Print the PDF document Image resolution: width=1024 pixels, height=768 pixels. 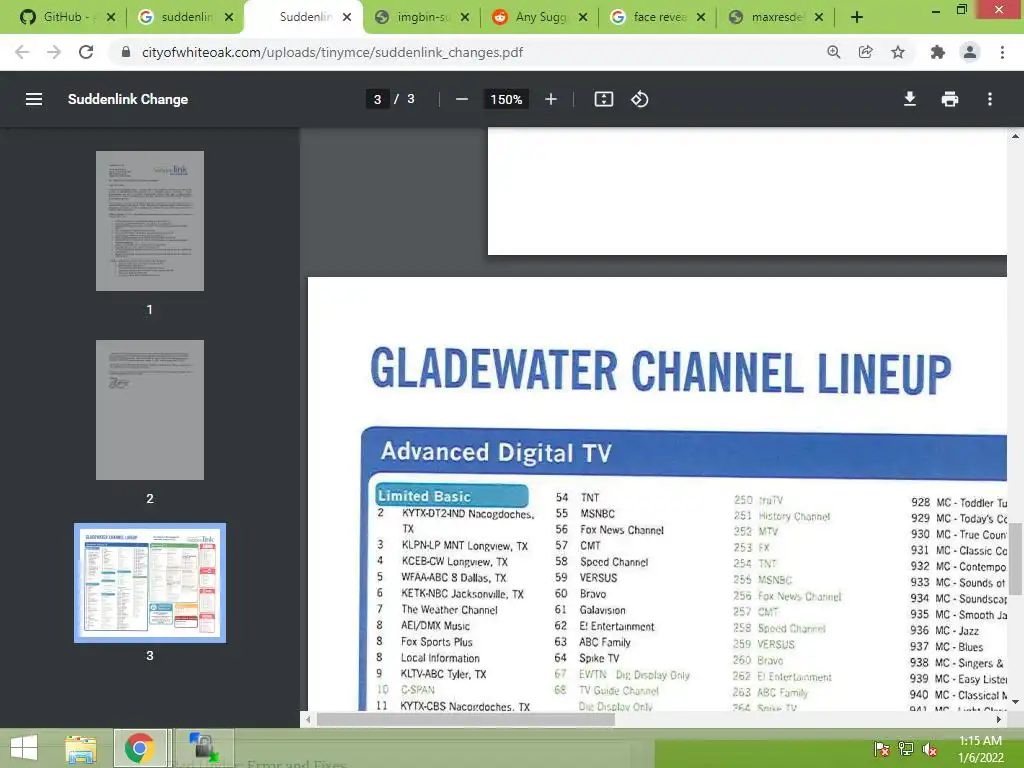950,99
